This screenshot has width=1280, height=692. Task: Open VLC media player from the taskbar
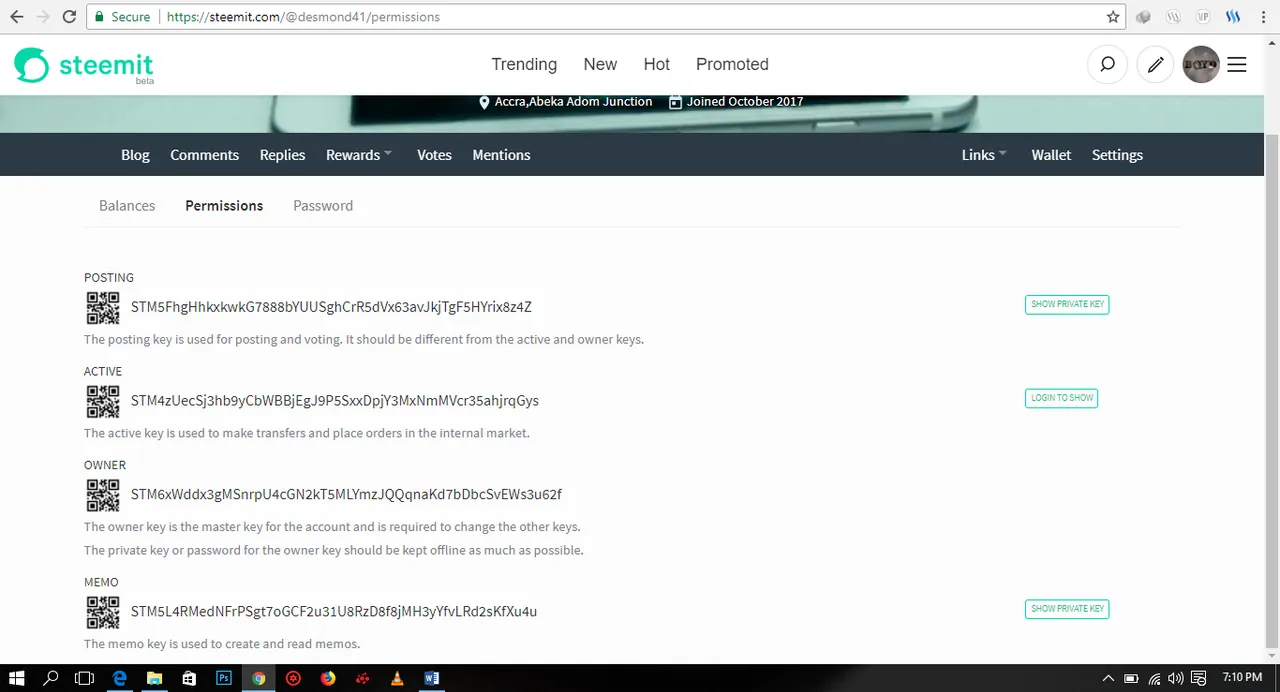397,678
